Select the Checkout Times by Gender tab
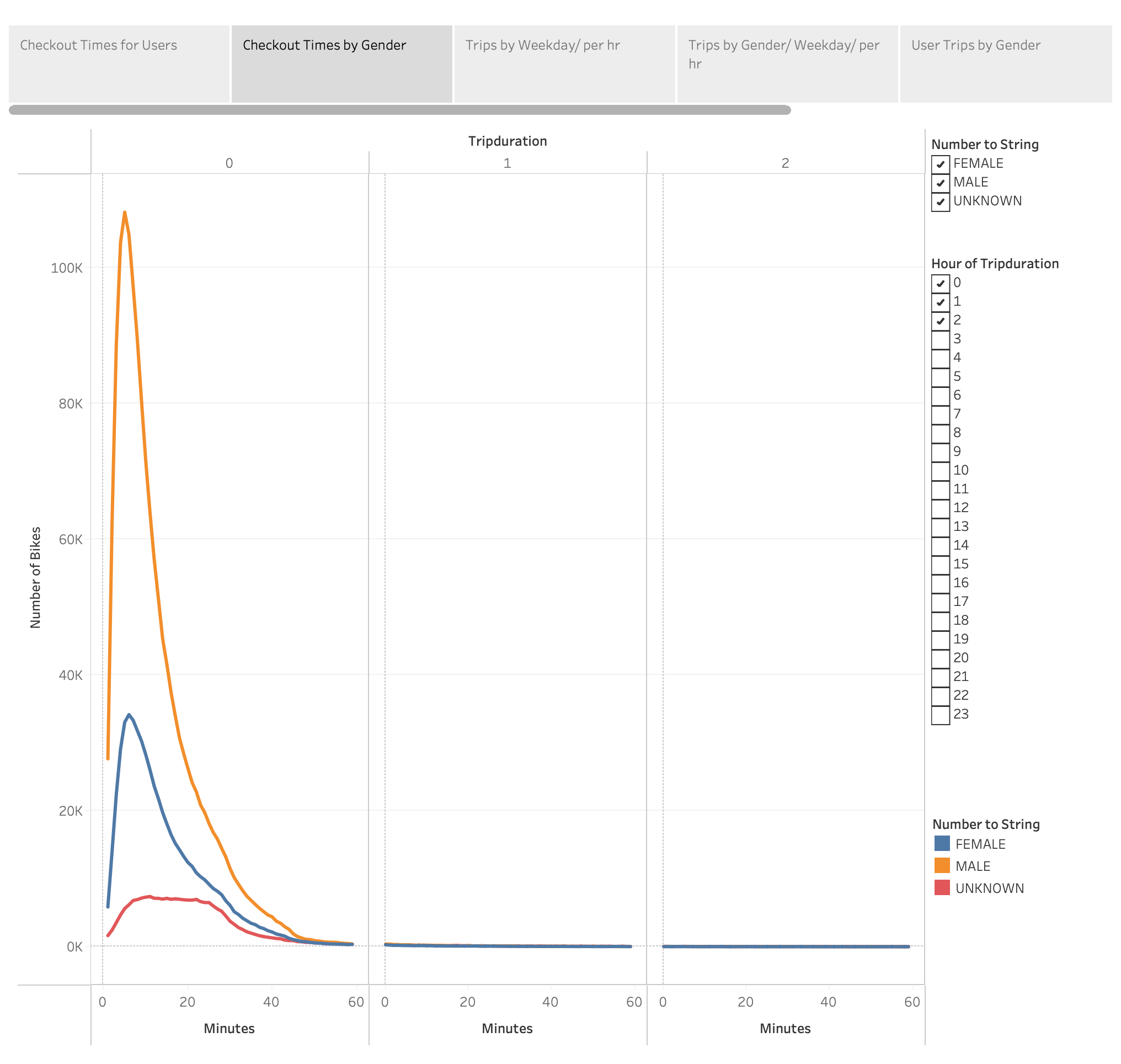The height and width of the screenshot is (1064, 1121). pos(343,64)
